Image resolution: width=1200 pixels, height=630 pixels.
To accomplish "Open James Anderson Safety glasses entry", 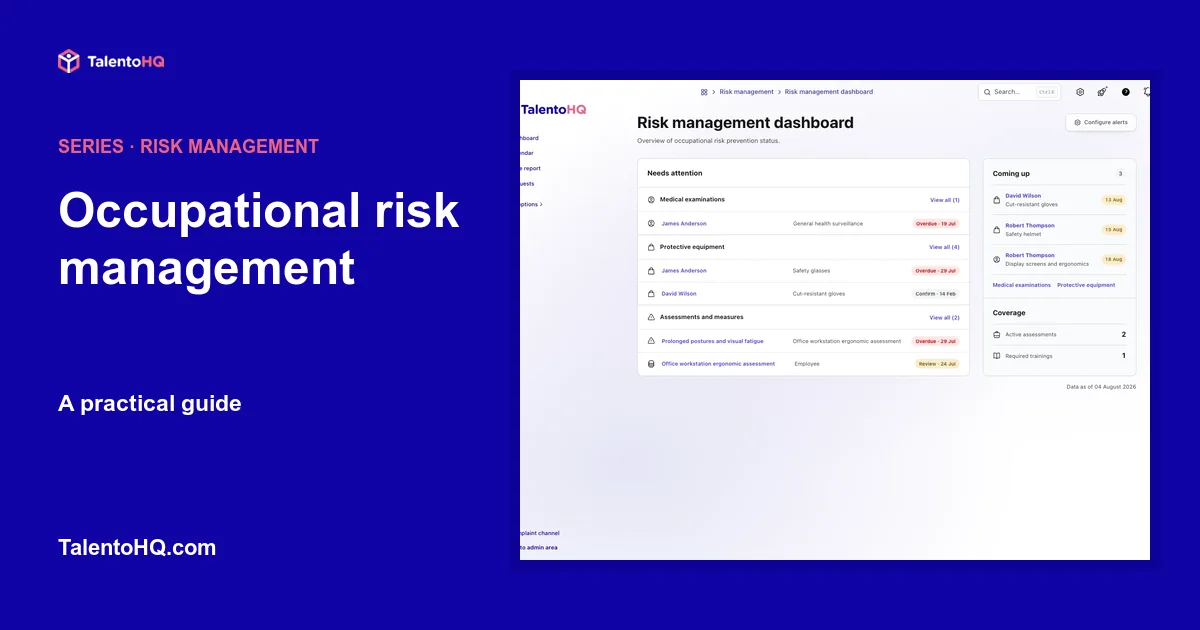I will (684, 271).
